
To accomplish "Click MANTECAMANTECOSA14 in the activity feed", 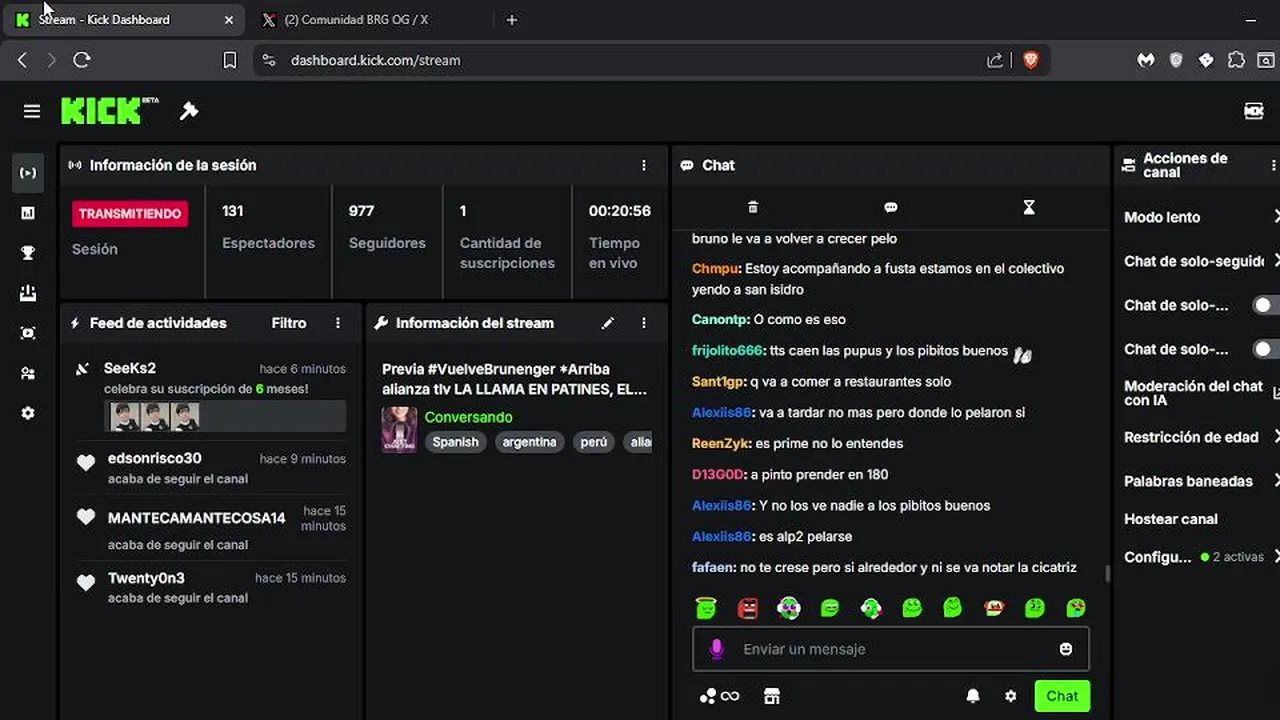I will [x=197, y=518].
